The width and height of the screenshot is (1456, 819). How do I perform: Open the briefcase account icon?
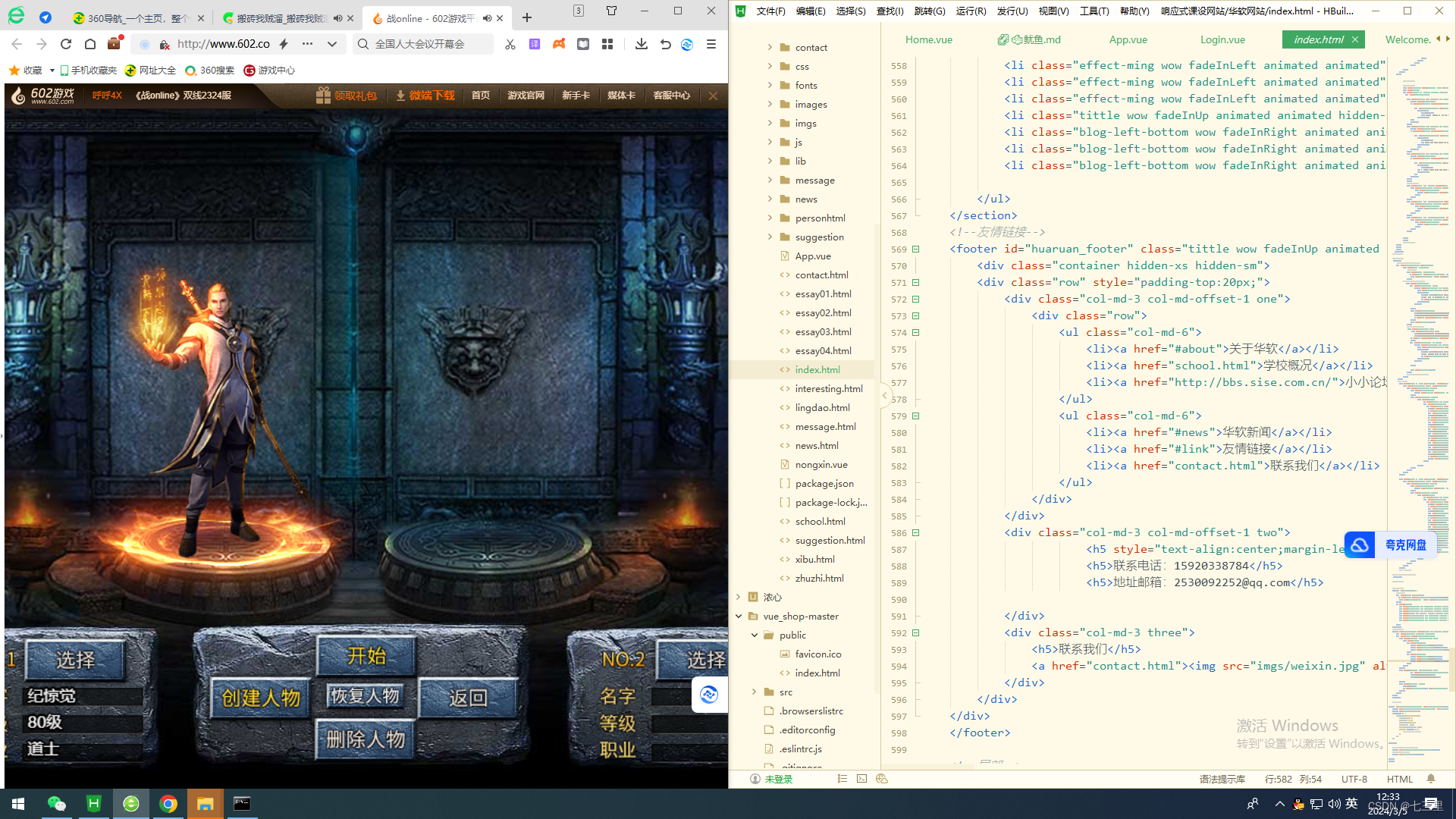click(114, 43)
